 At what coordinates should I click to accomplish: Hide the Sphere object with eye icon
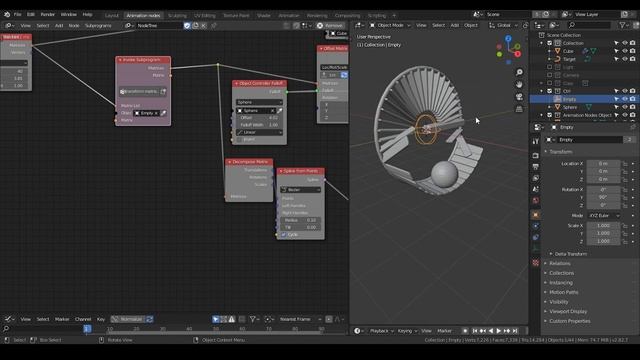coord(624,107)
